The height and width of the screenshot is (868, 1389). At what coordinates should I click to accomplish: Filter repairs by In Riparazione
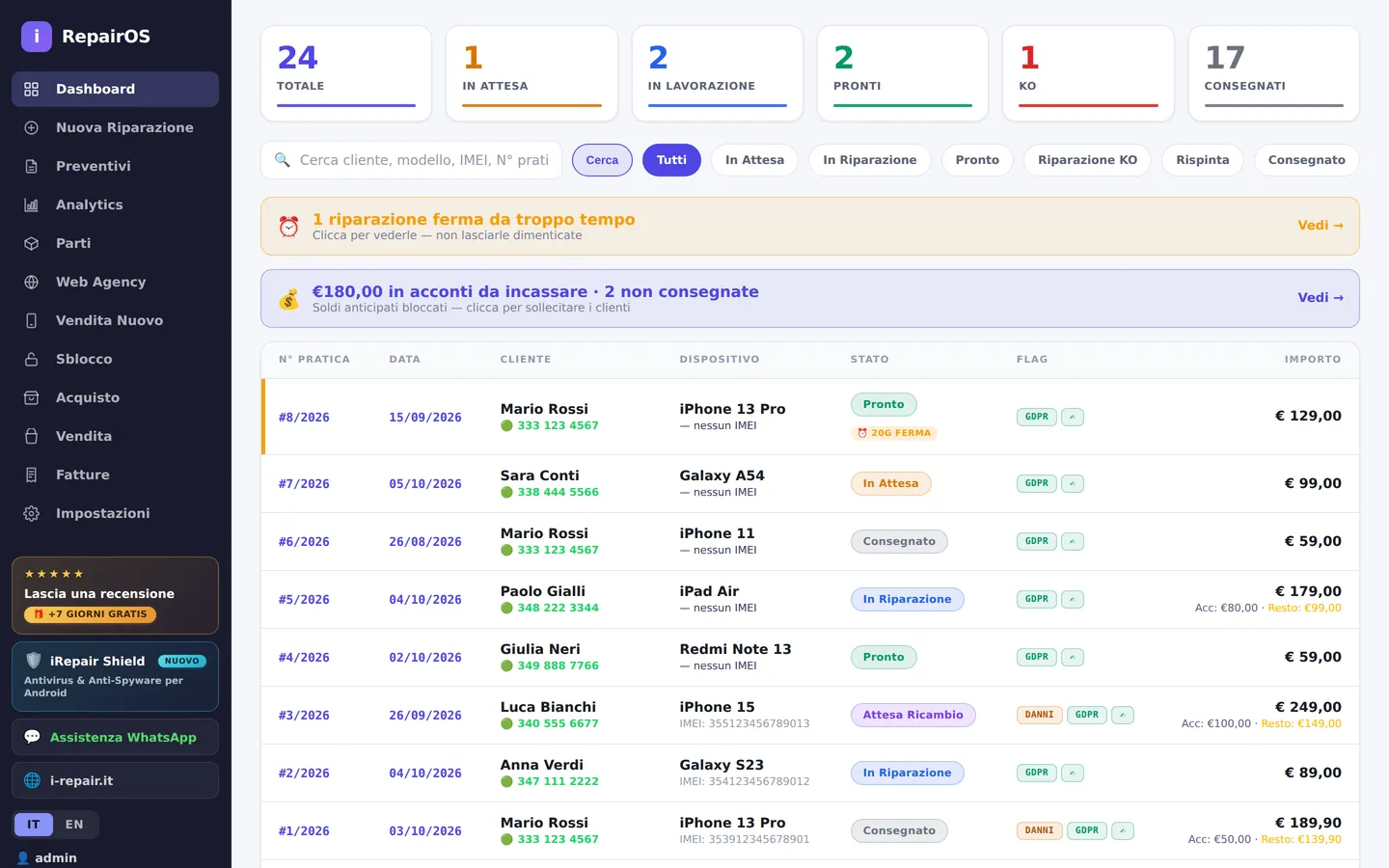point(870,160)
